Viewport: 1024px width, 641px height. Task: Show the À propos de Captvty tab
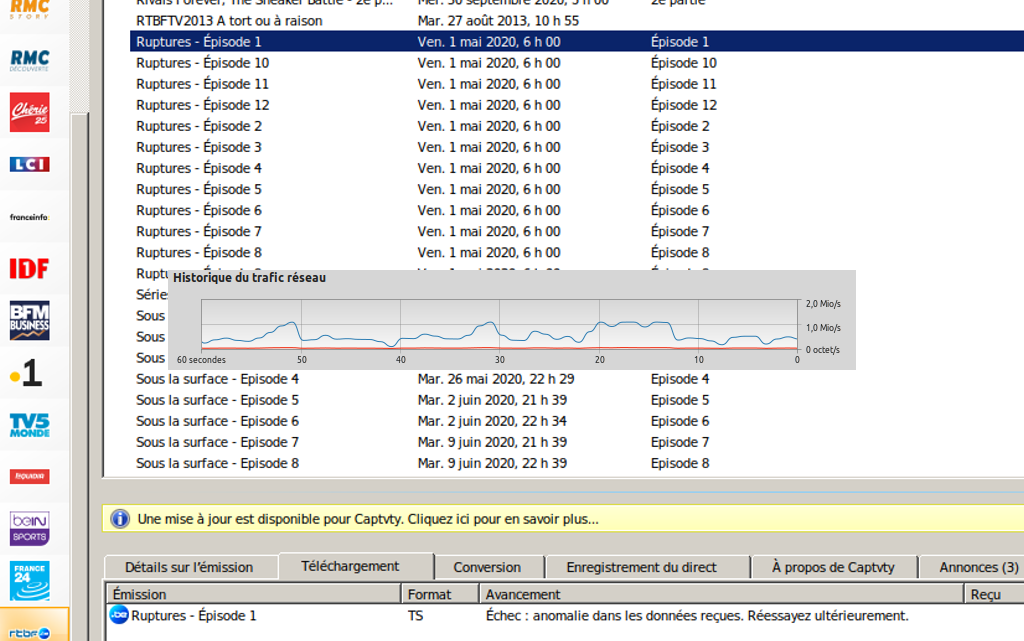pos(833,567)
